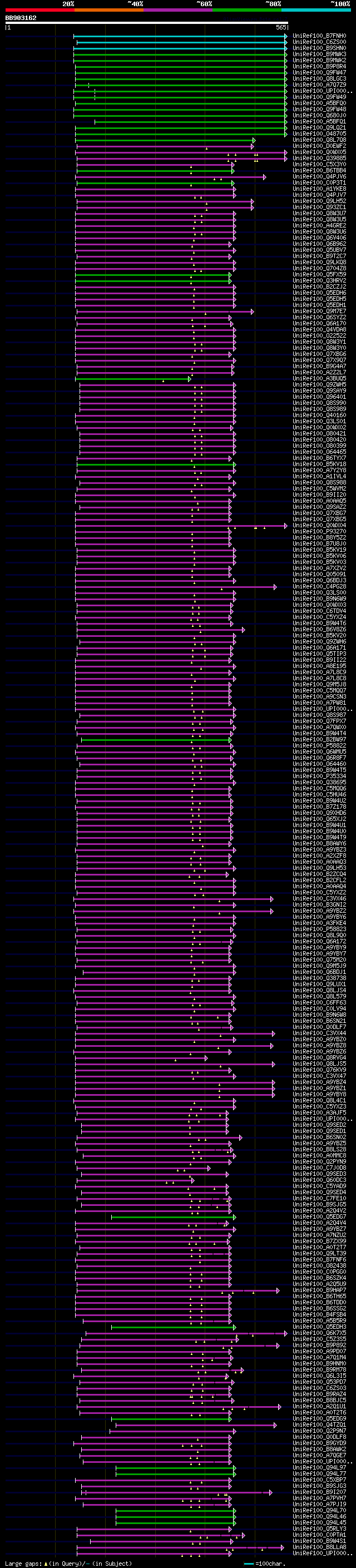This screenshot has width=356, height=1568.
Task: Select the UniRef100_Q8W3U7 label
Action: 319,213
